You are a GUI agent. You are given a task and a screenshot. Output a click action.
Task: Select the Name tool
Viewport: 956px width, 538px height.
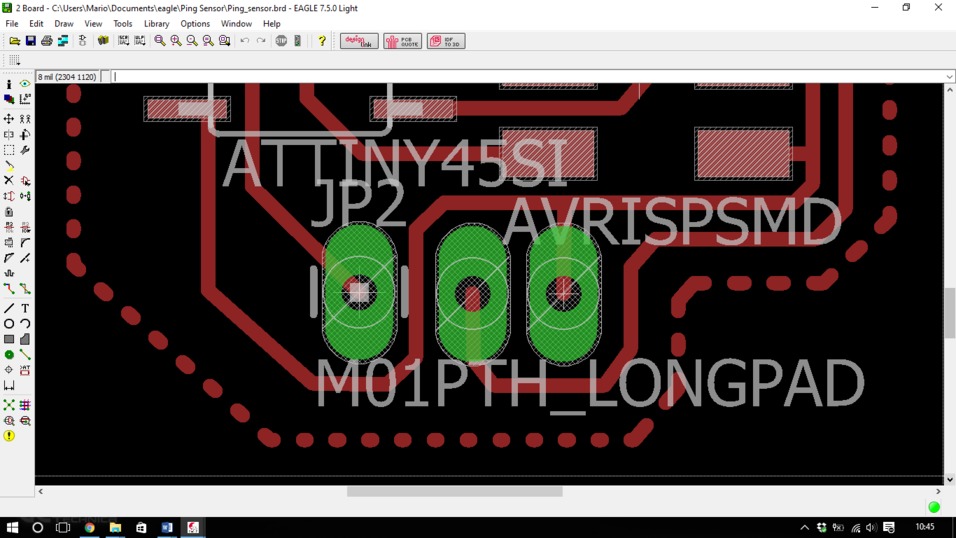9,228
